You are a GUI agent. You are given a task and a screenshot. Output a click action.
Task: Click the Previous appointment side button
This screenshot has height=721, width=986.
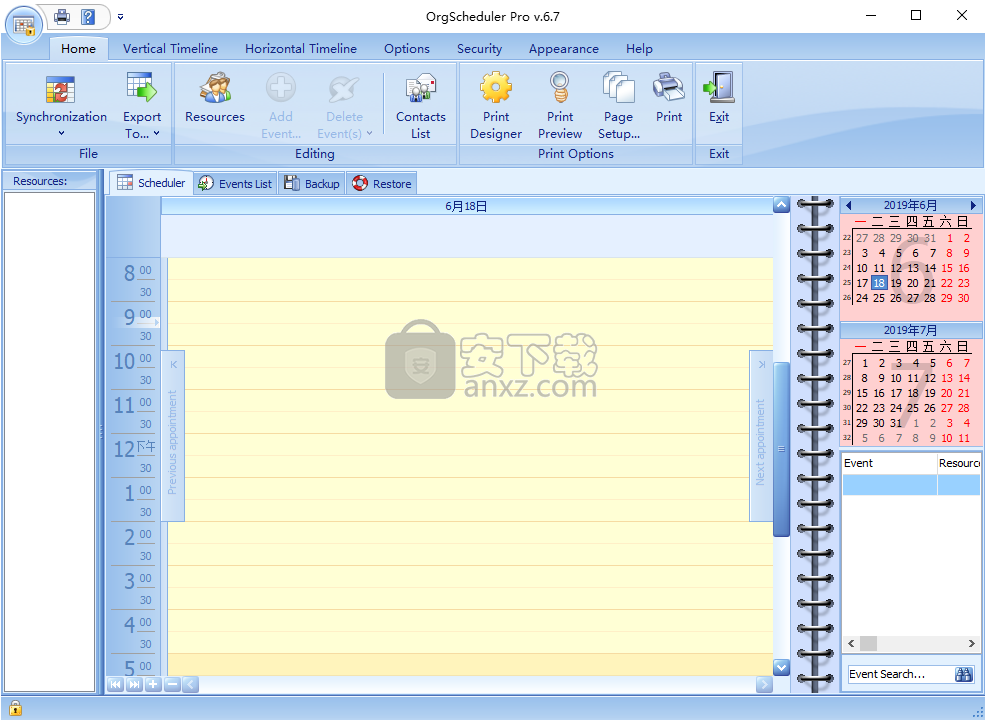[x=173, y=436]
